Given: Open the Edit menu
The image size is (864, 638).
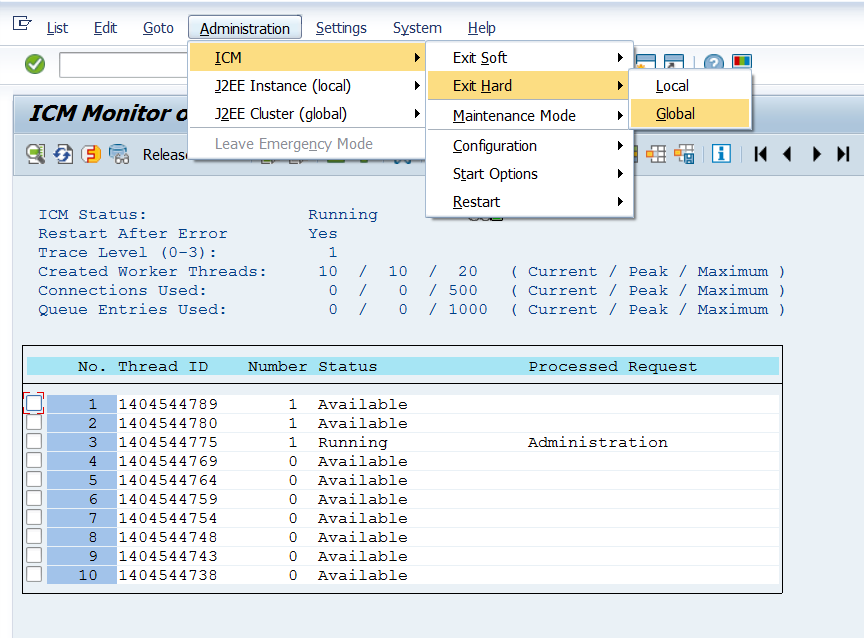Looking at the screenshot, I should click(105, 28).
